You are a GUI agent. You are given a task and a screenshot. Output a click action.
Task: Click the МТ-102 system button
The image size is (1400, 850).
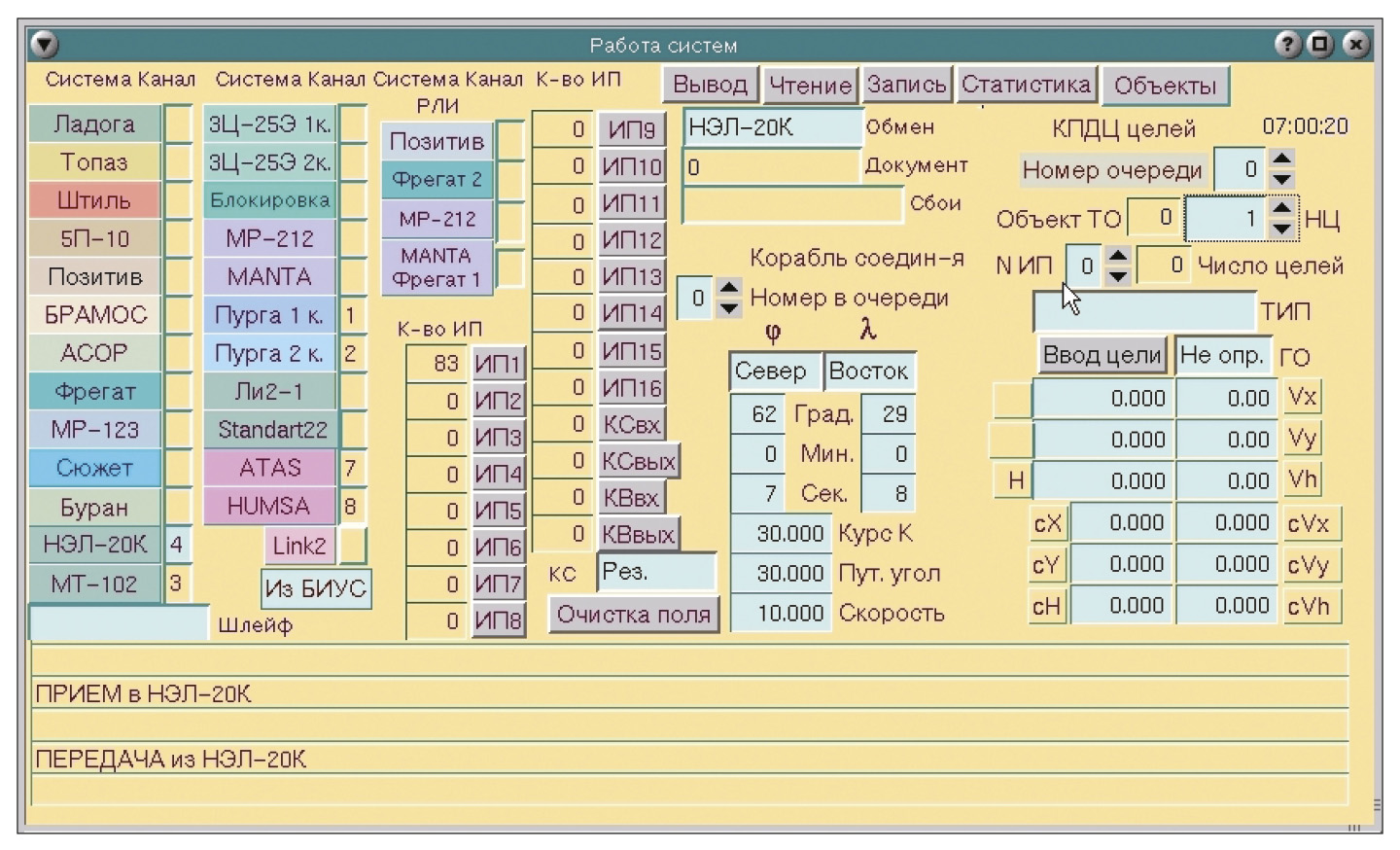pyautogui.click(x=94, y=584)
